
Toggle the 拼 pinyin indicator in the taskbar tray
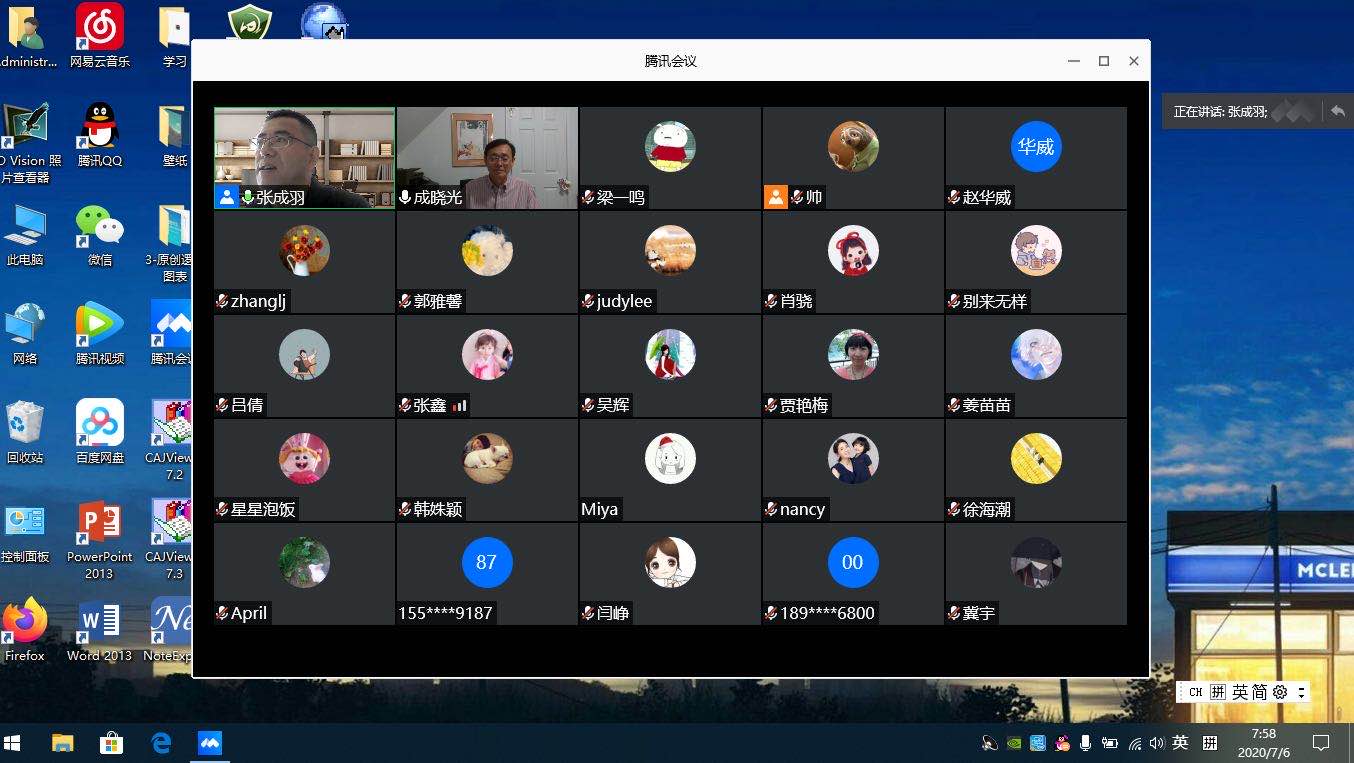(x=1210, y=743)
